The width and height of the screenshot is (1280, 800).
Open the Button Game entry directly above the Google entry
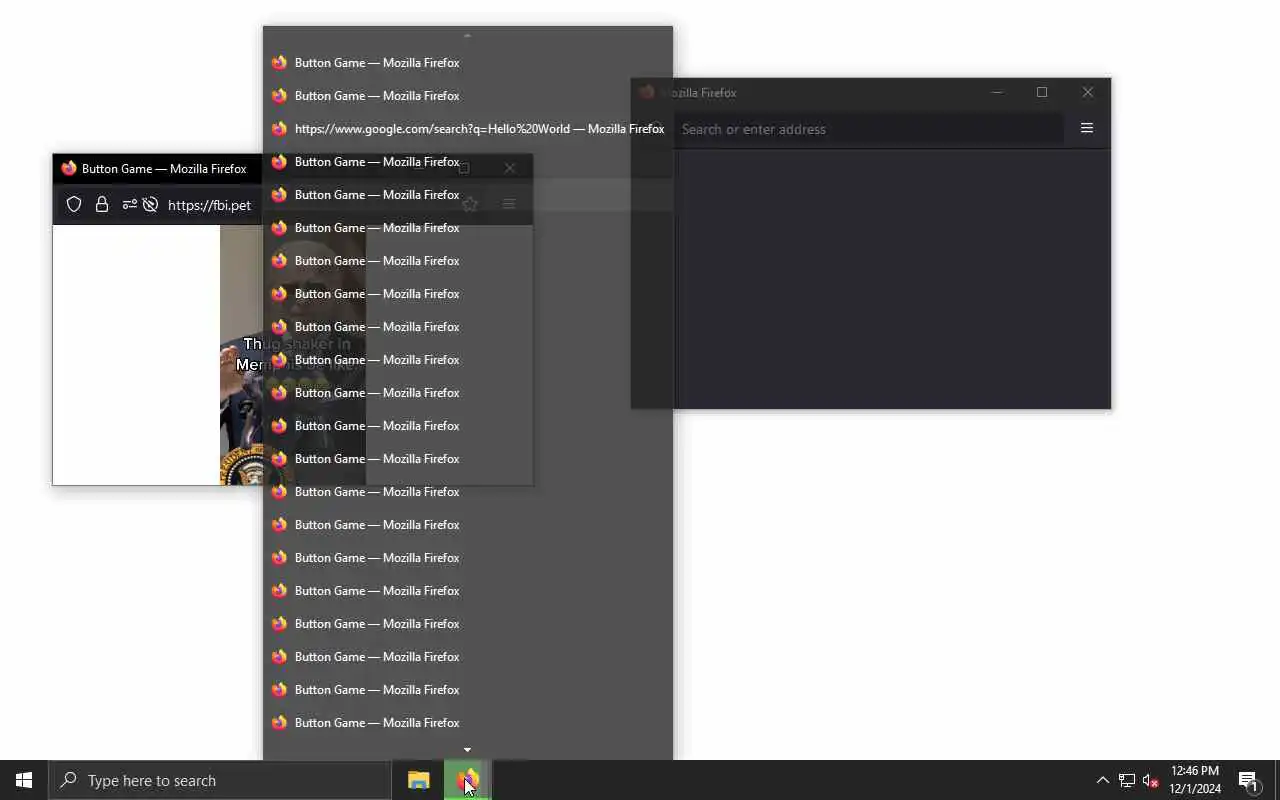point(468,96)
